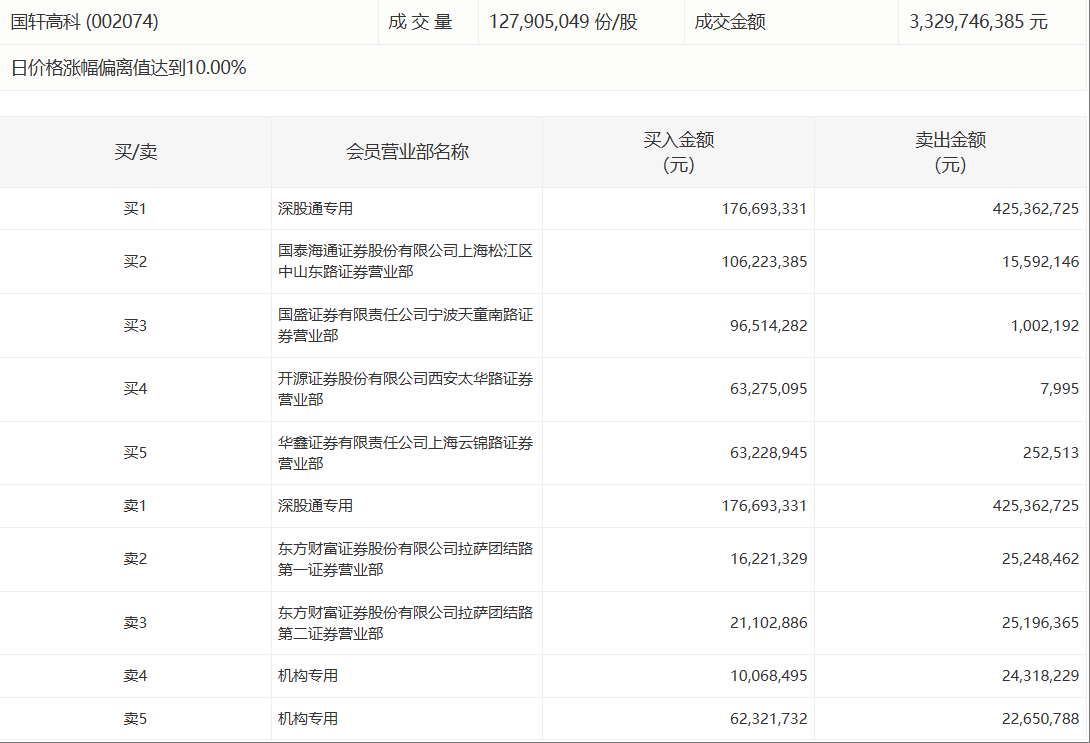Click the 卖出金额(元) column header
The height and width of the screenshot is (743, 1090).
(x=950, y=152)
